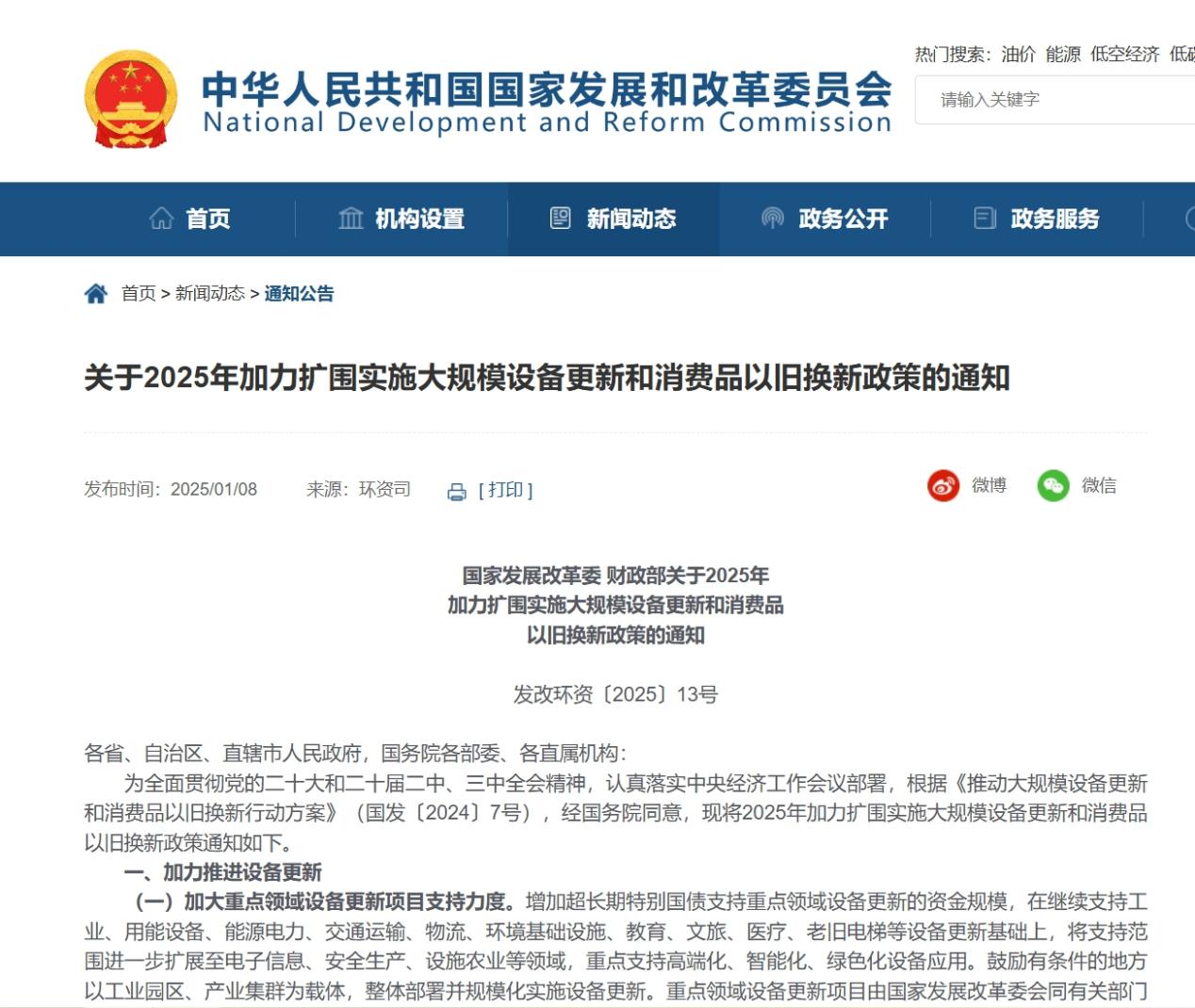Click the news icon beside 新闻动态
The width and height of the screenshot is (1195, 1008).
[x=561, y=219]
